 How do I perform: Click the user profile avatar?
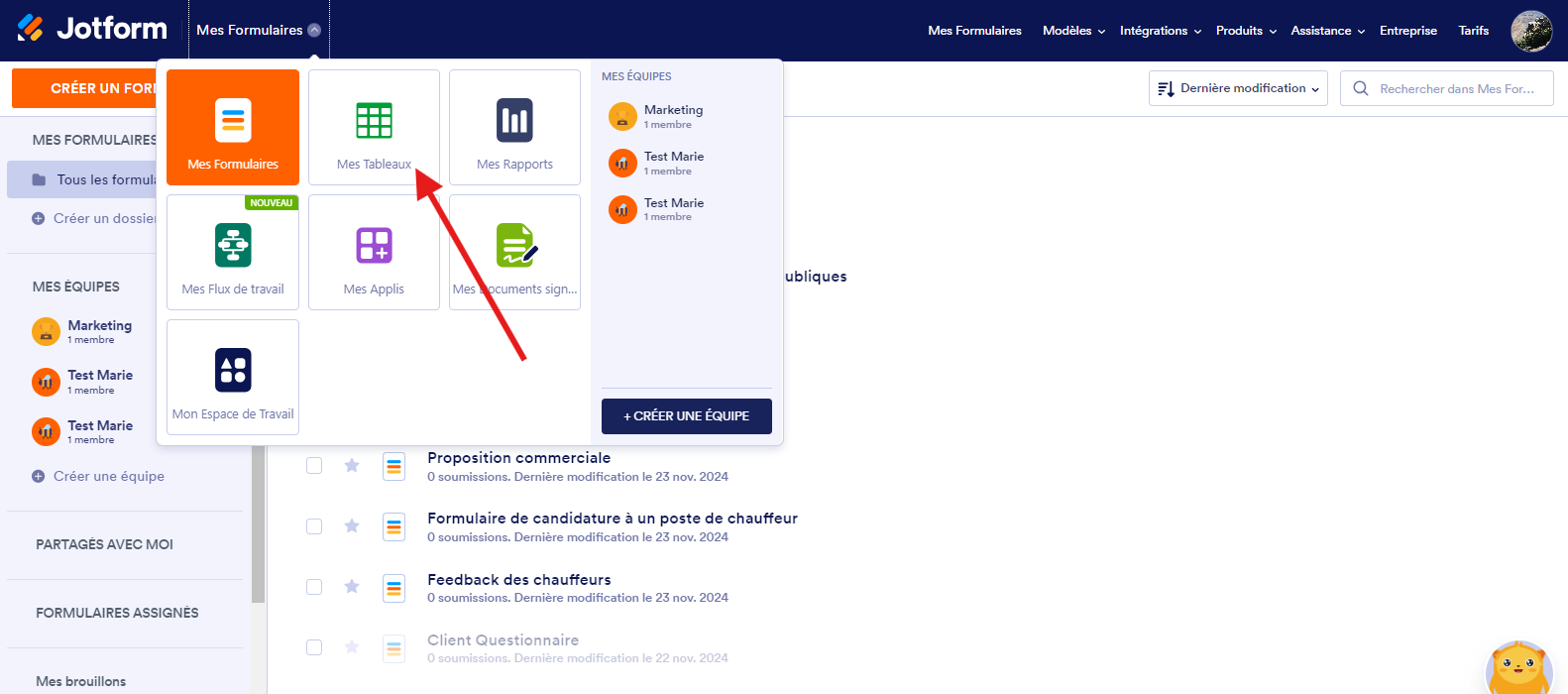click(x=1531, y=31)
